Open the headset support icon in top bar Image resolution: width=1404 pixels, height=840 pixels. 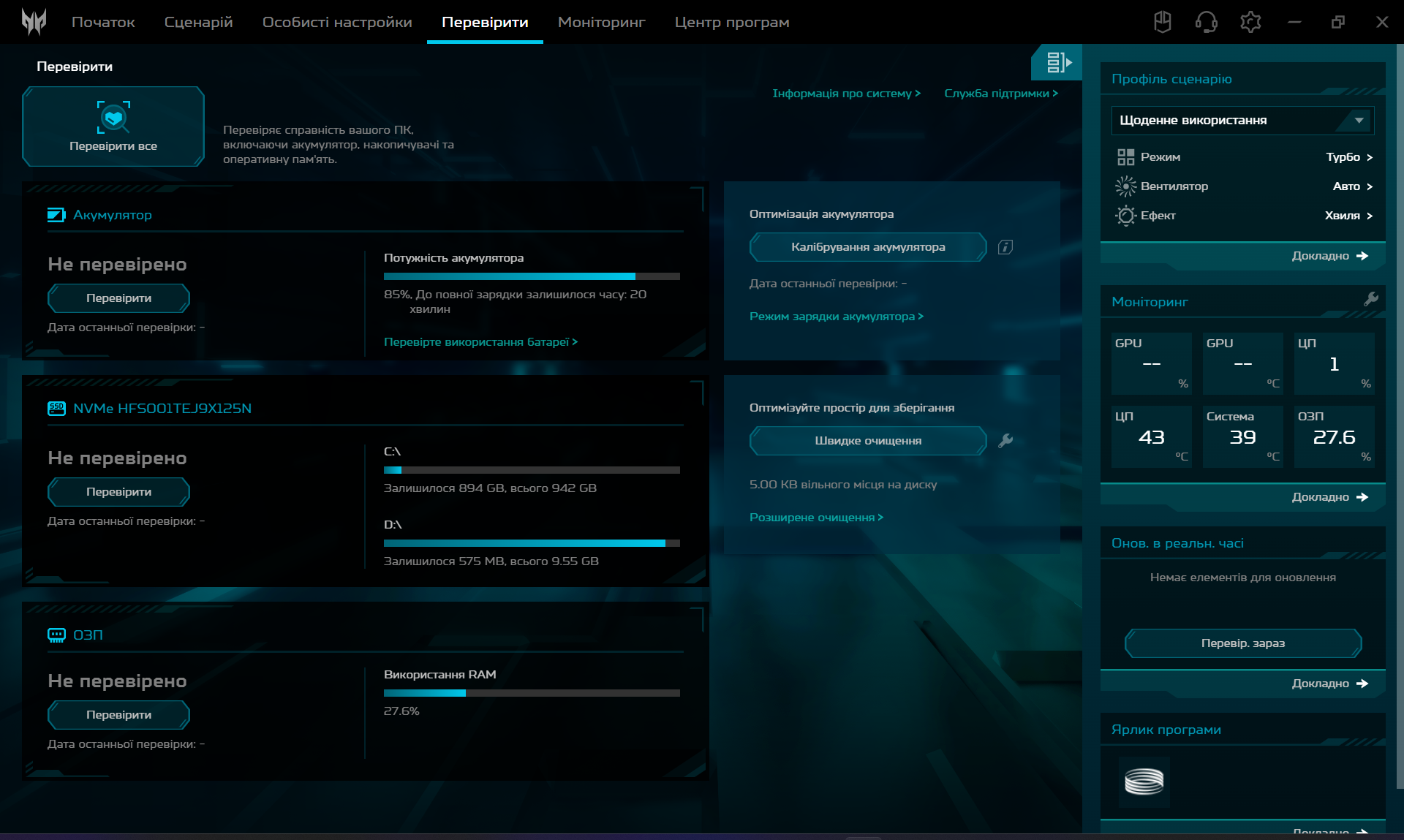click(x=1206, y=22)
